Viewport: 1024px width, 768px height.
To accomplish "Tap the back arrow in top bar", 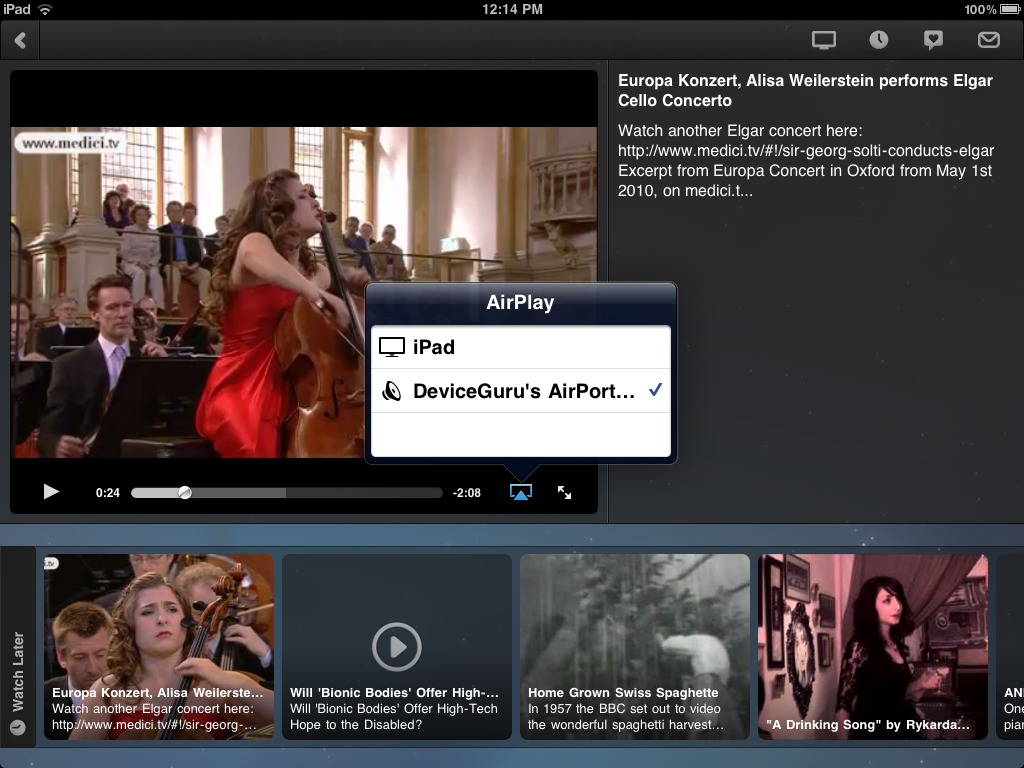I will [x=20, y=40].
